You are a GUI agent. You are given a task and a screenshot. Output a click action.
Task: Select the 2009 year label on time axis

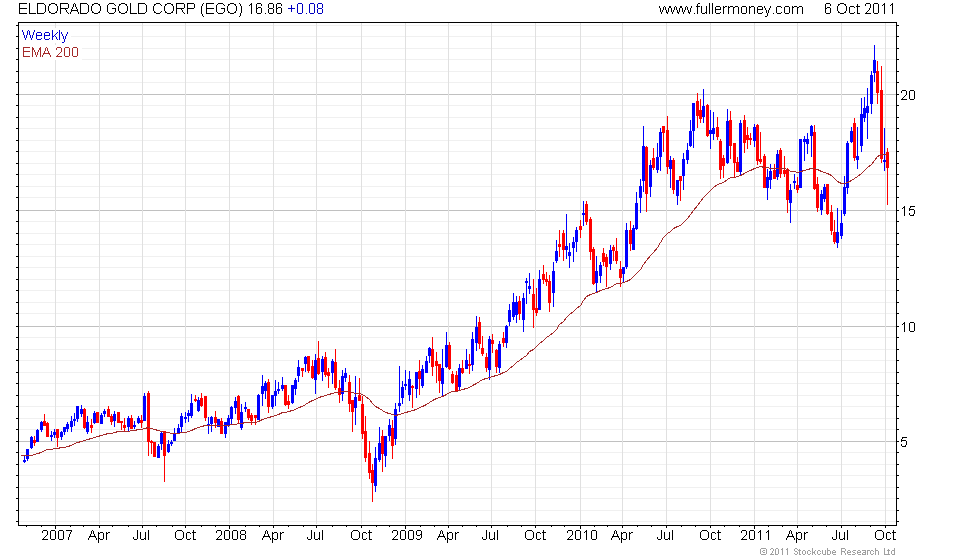pos(407,535)
